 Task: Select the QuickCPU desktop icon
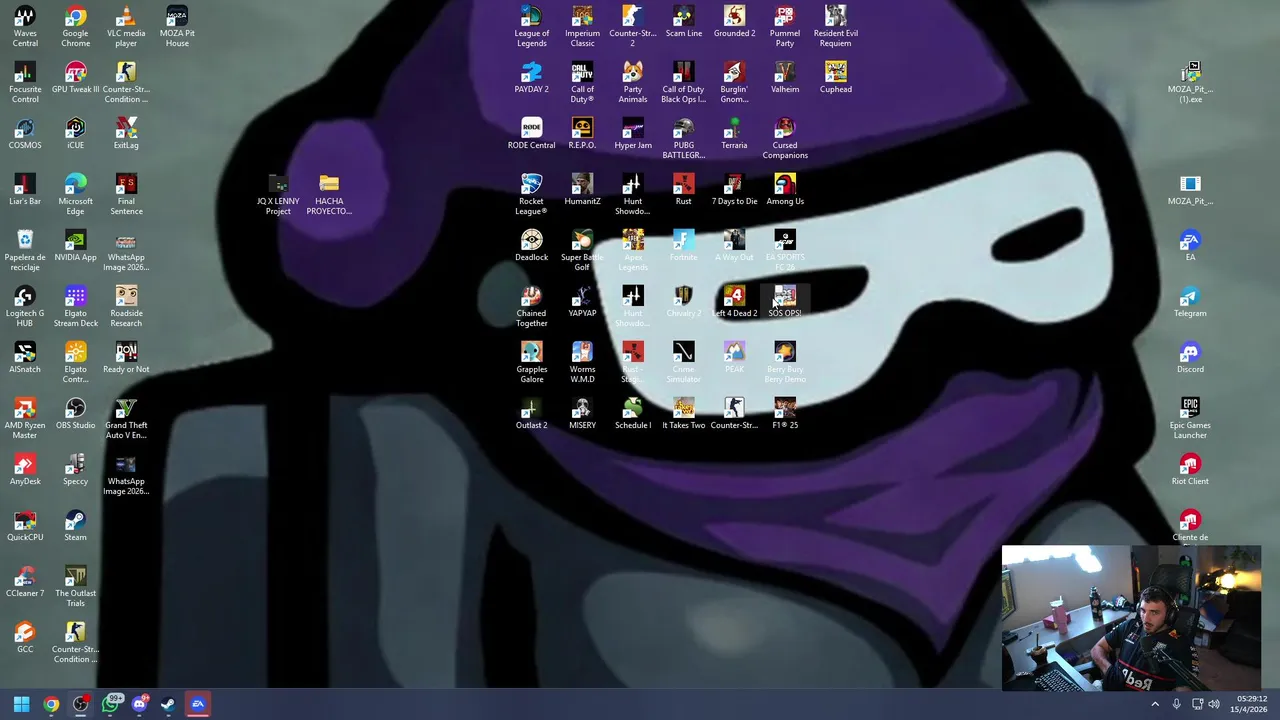tap(25, 525)
